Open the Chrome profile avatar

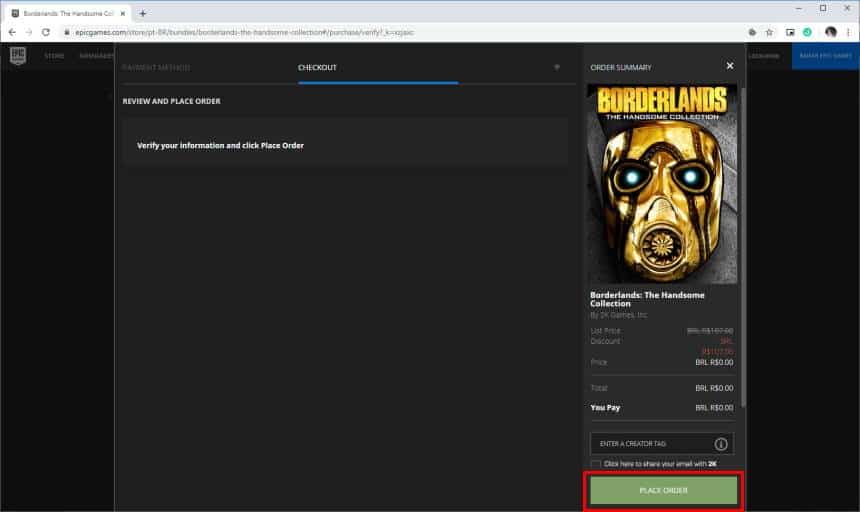point(830,32)
